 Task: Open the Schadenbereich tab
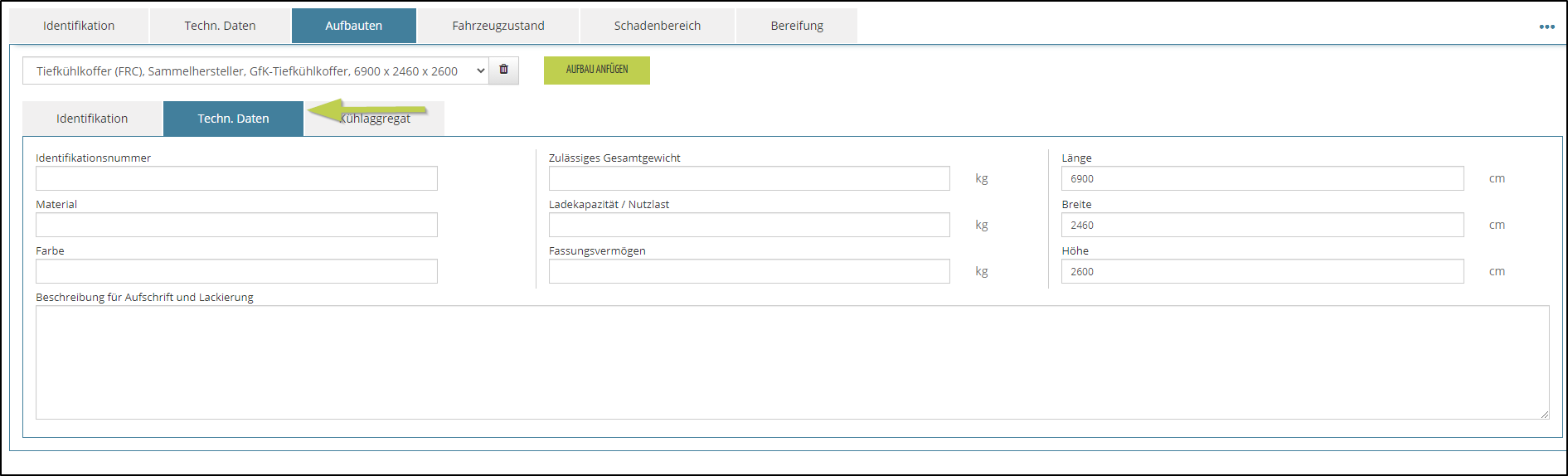[x=657, y=26]
